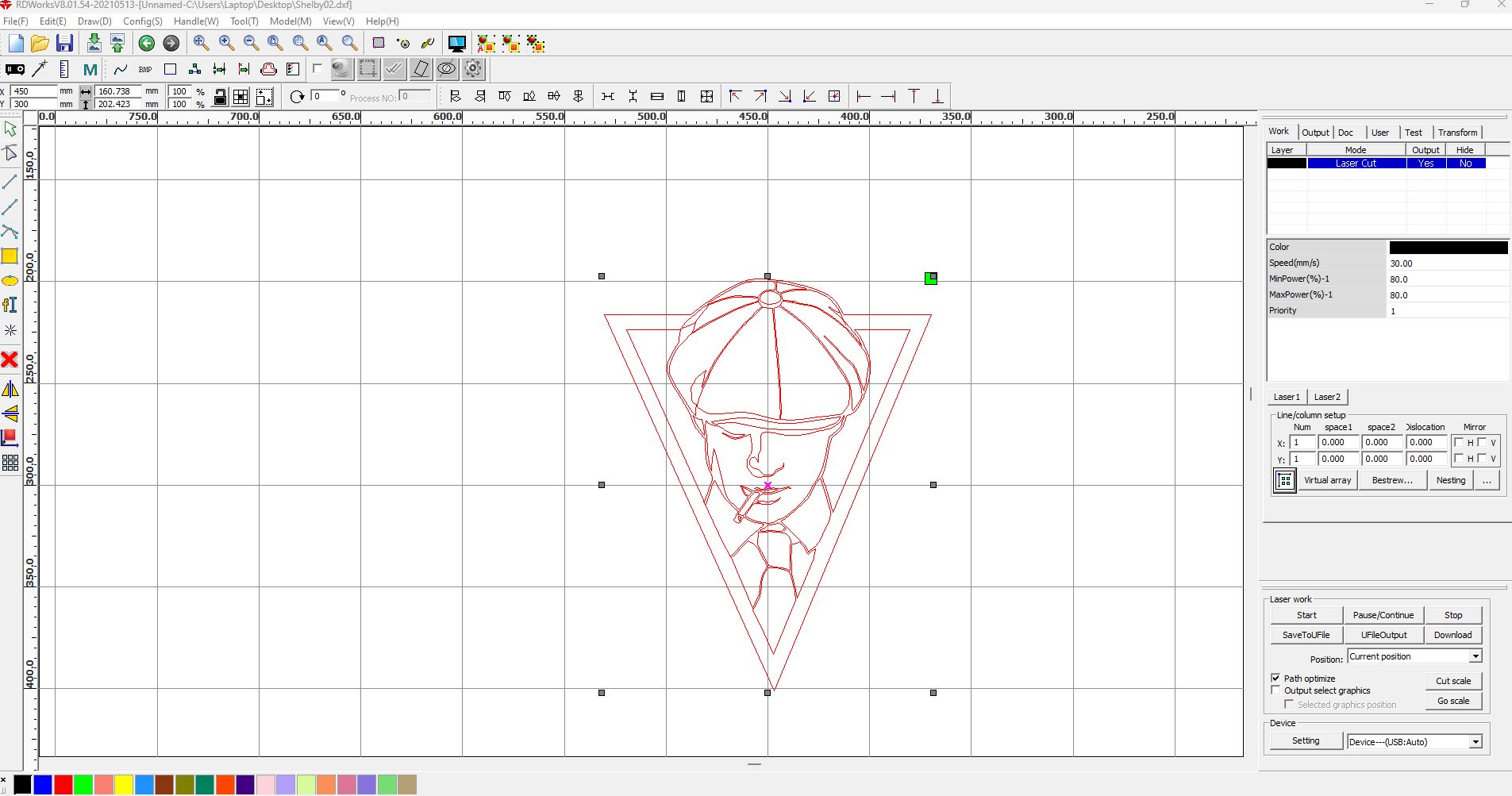
Task: Open the Handle(W) menu
Action: tap(196, 21)
